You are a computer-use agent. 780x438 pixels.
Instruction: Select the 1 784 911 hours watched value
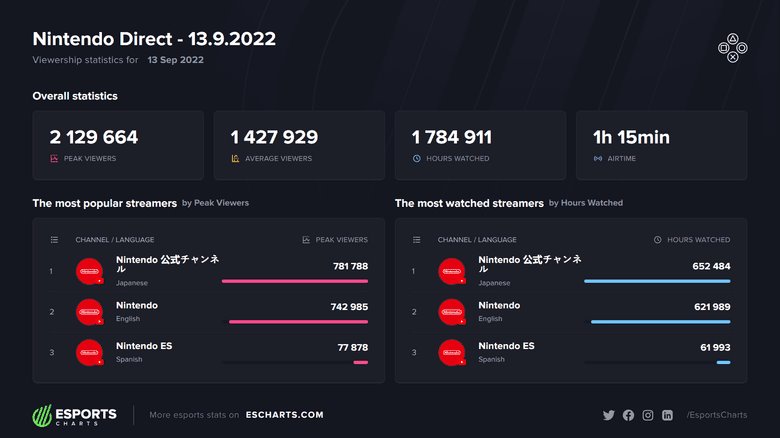click(x=452, y=137)
